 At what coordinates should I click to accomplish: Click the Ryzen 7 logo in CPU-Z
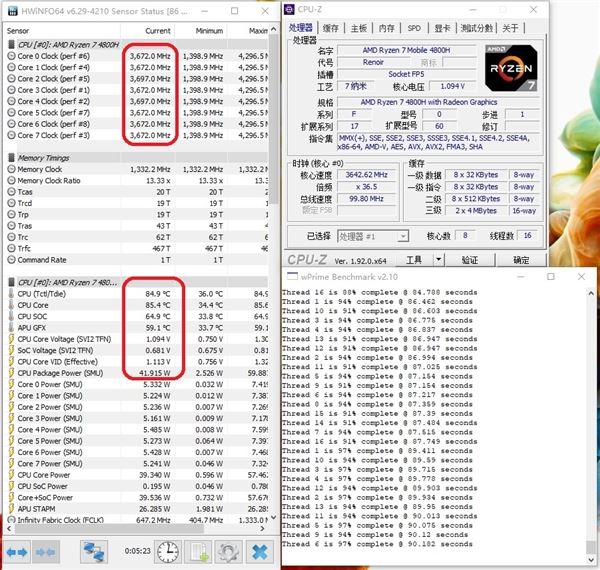click(511, 68)
